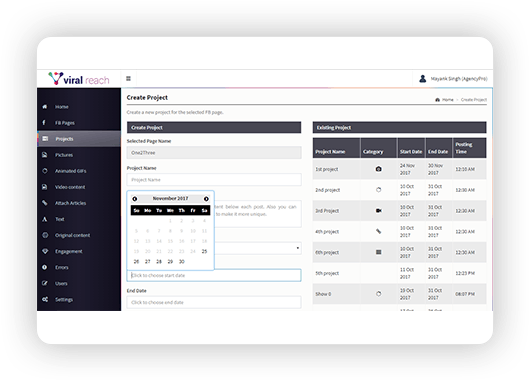Viewport: 531px width, 381px height.
Task: Go to next month in calendar
Action: click(206, 199)
